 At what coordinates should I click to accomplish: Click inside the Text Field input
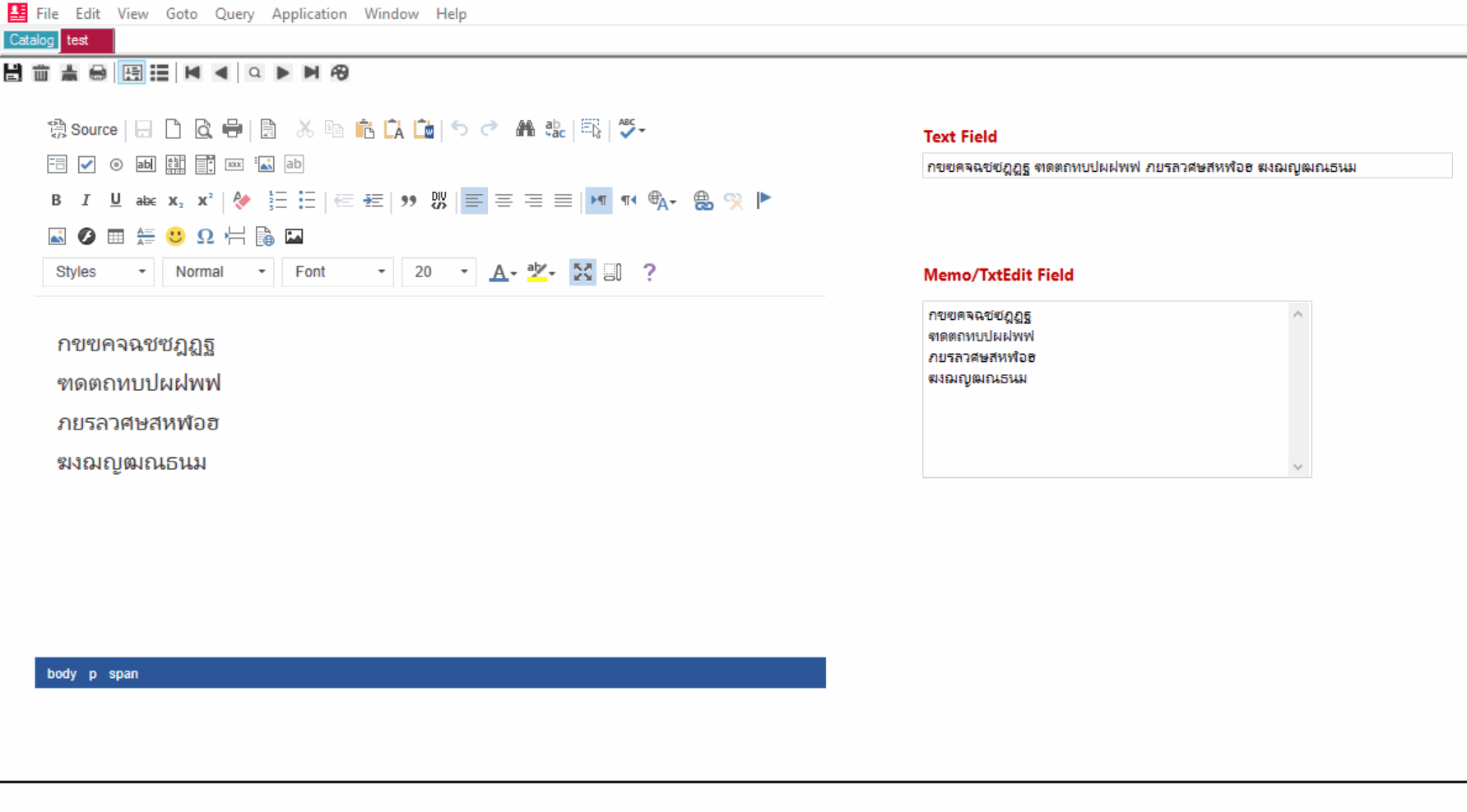point(1186,167)
